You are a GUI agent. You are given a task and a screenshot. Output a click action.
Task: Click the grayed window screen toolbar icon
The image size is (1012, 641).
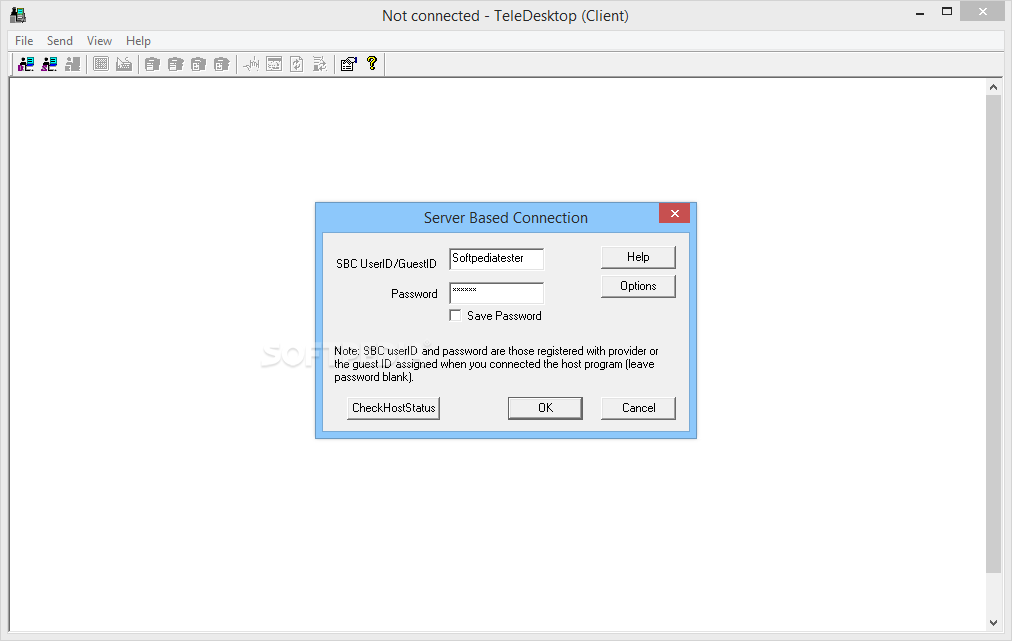(274, 64)
